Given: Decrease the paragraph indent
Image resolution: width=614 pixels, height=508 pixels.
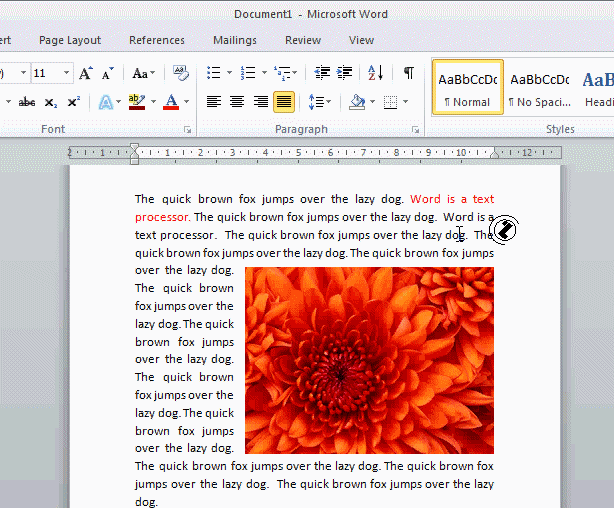Looking at the screenshot, I should pyautogui.click(x=322, y=73).
